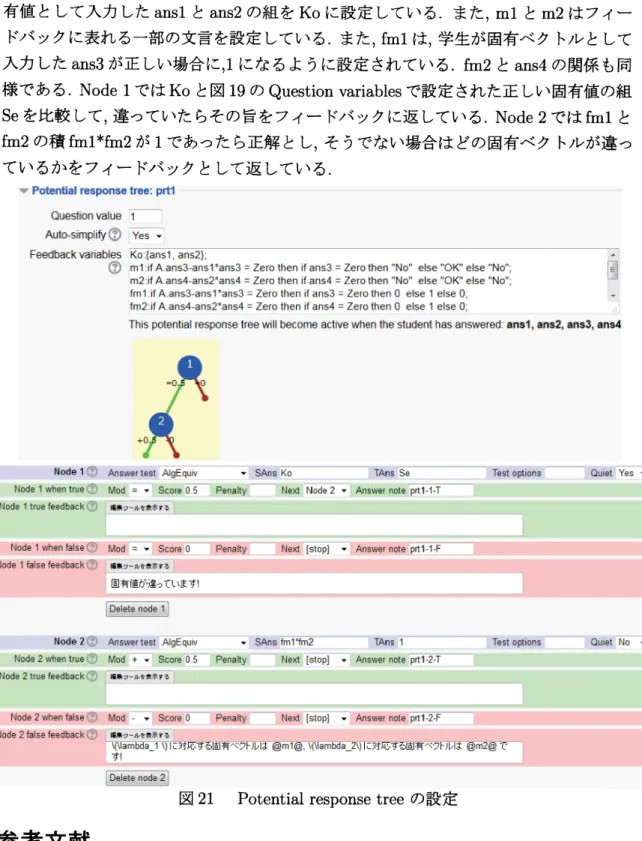Screen dimensions: 642x841
Task: Edit Node 1 when false Score field
Action: click(196, 549)
